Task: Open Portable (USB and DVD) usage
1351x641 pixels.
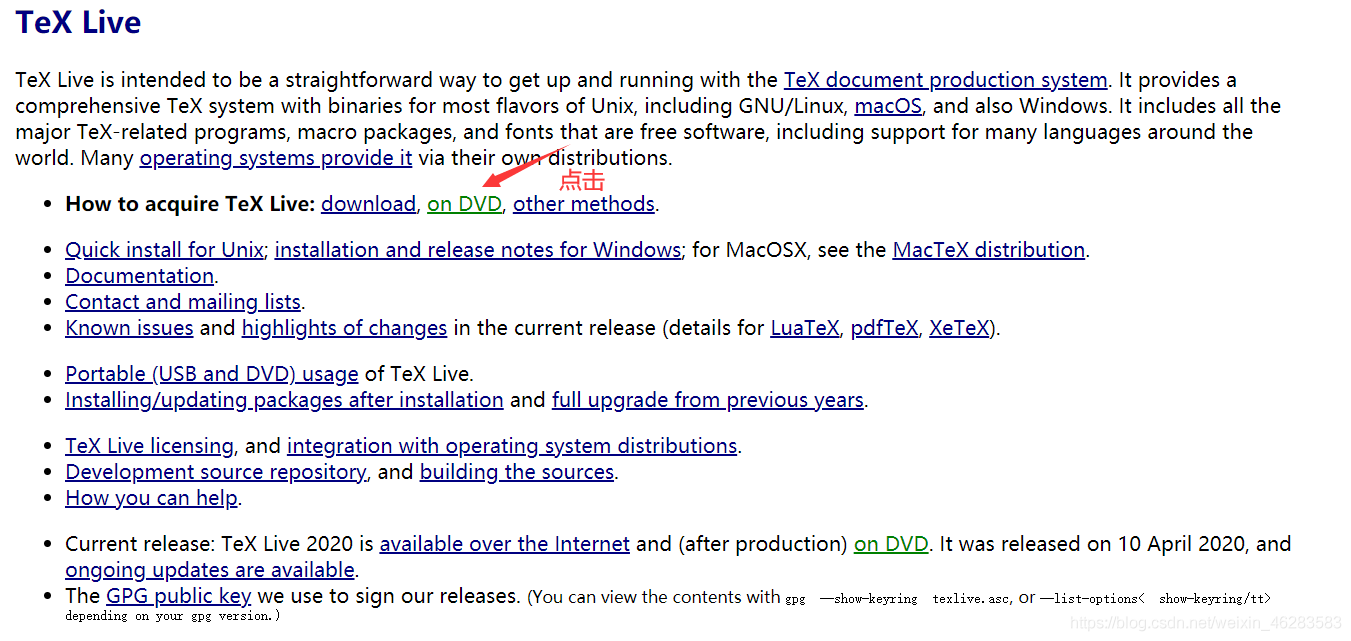Action: (x=212, y=374)
